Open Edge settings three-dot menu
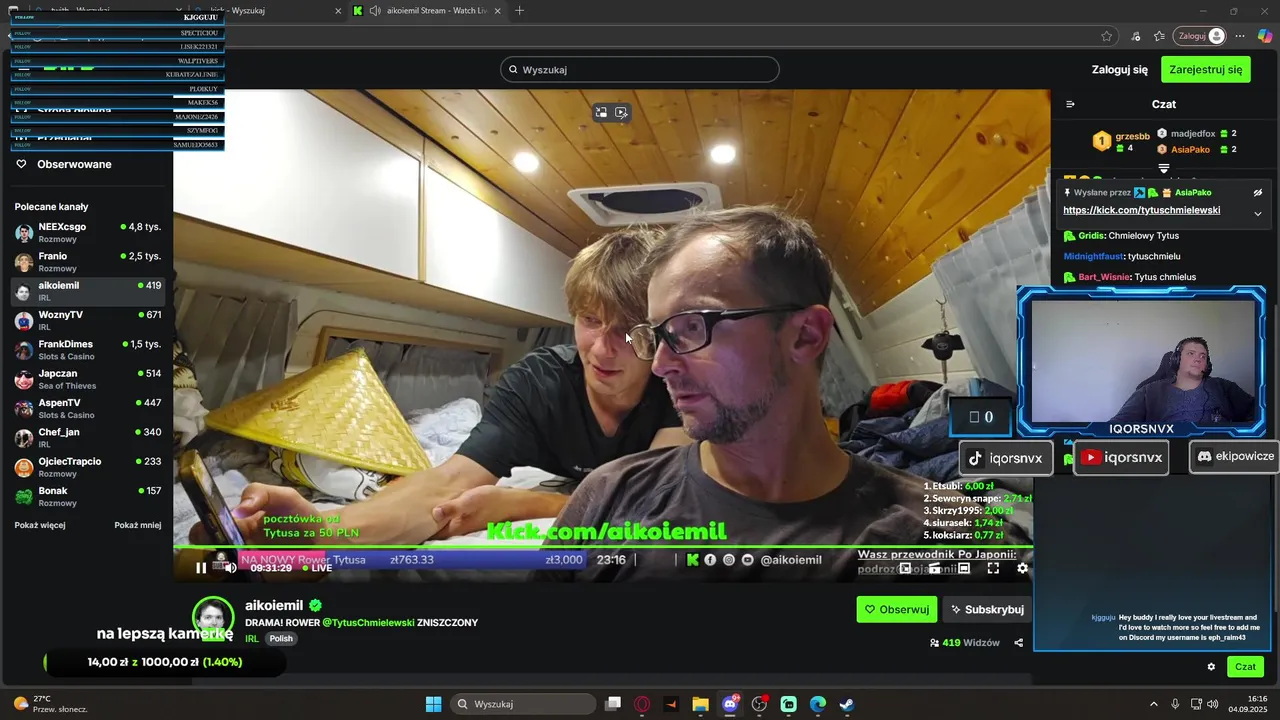The width and height of the screenshot is (1280, 720). [x=1240, y=36]
